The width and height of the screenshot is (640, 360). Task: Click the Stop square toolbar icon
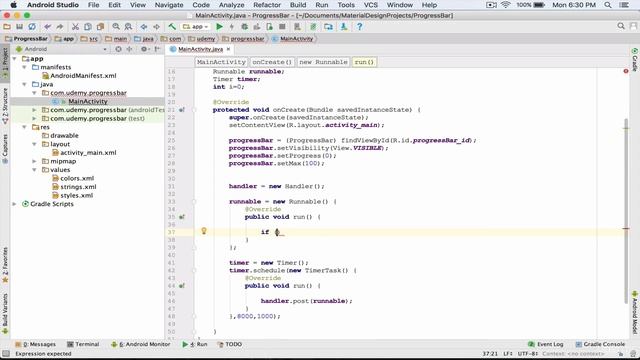[282, 27]
